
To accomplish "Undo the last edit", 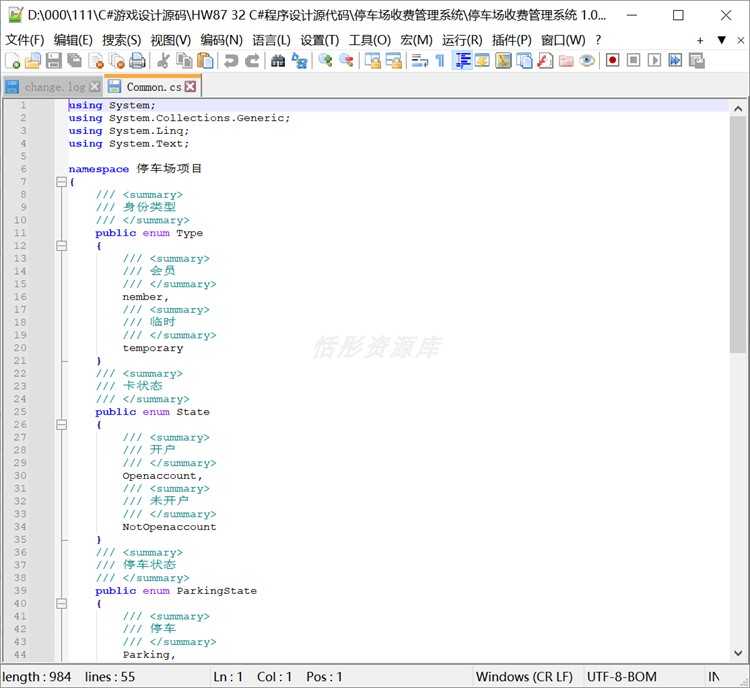I will [231, 61].
